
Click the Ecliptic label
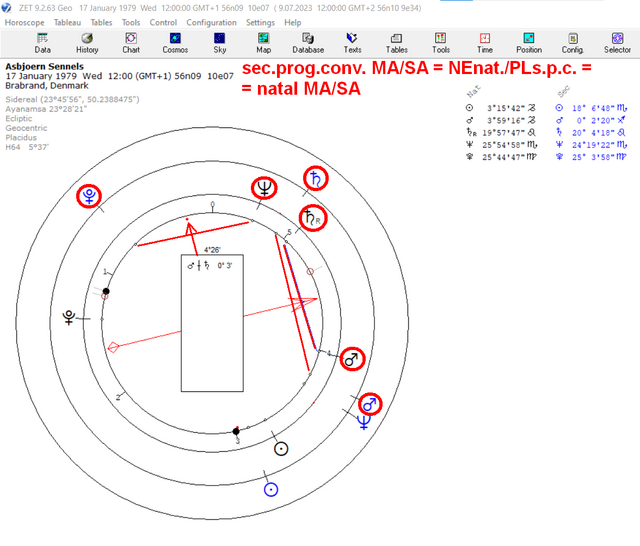click(x=19, y=119)
